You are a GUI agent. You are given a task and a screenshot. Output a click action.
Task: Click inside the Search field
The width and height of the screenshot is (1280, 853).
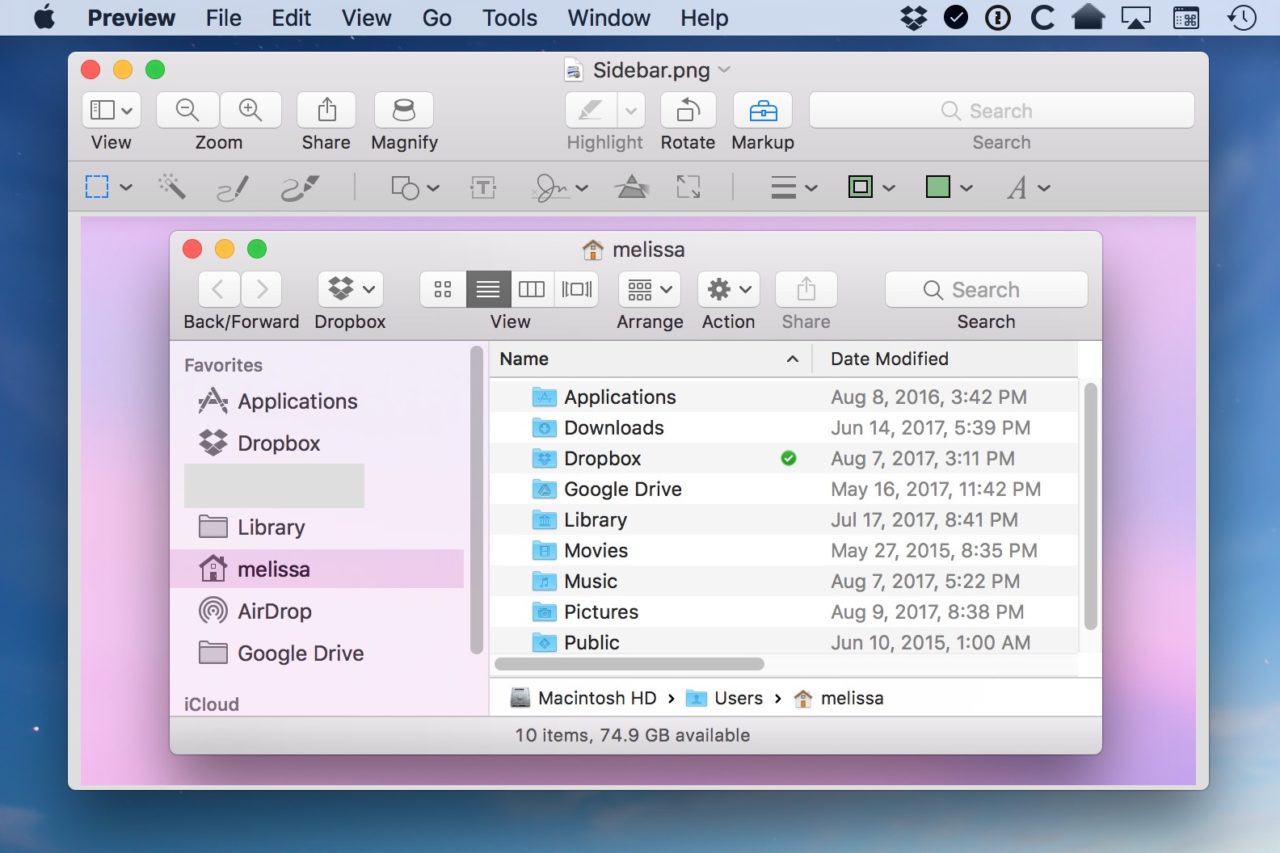[1000, 110]
